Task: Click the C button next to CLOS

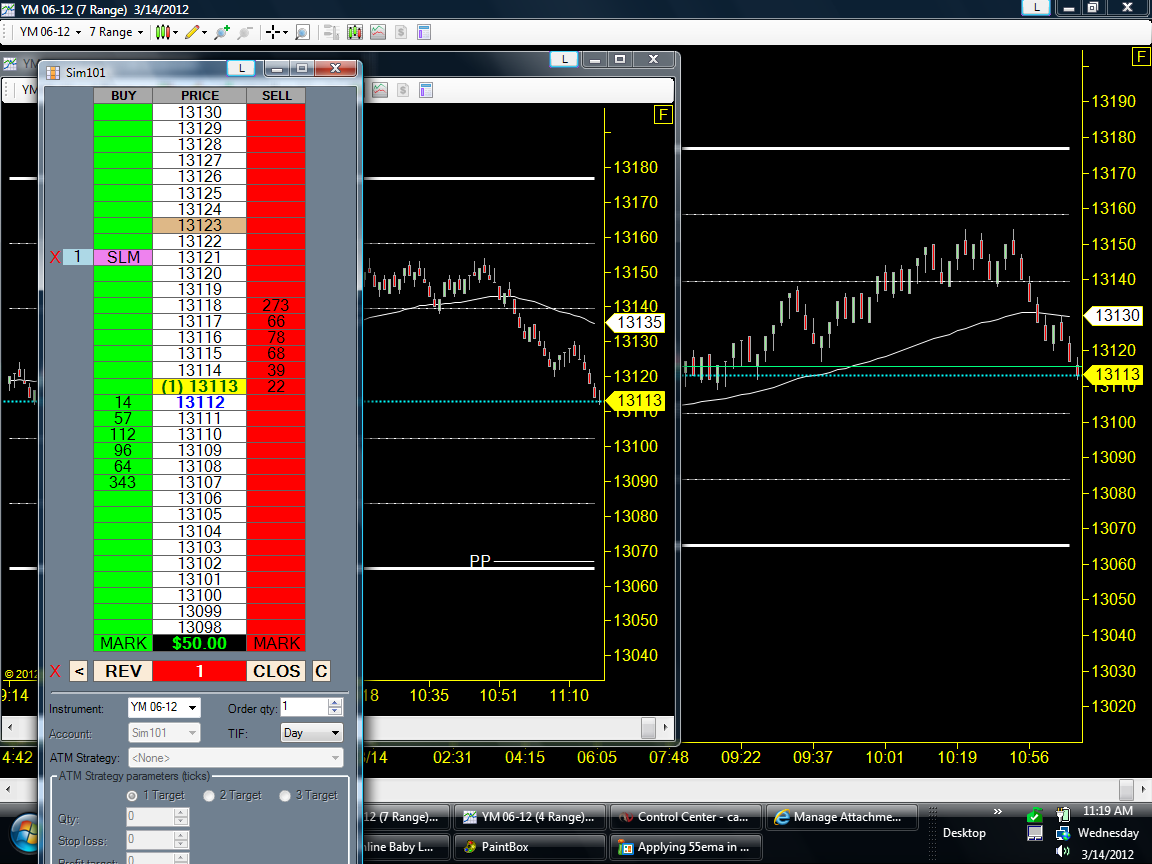Action: point(321,672)
